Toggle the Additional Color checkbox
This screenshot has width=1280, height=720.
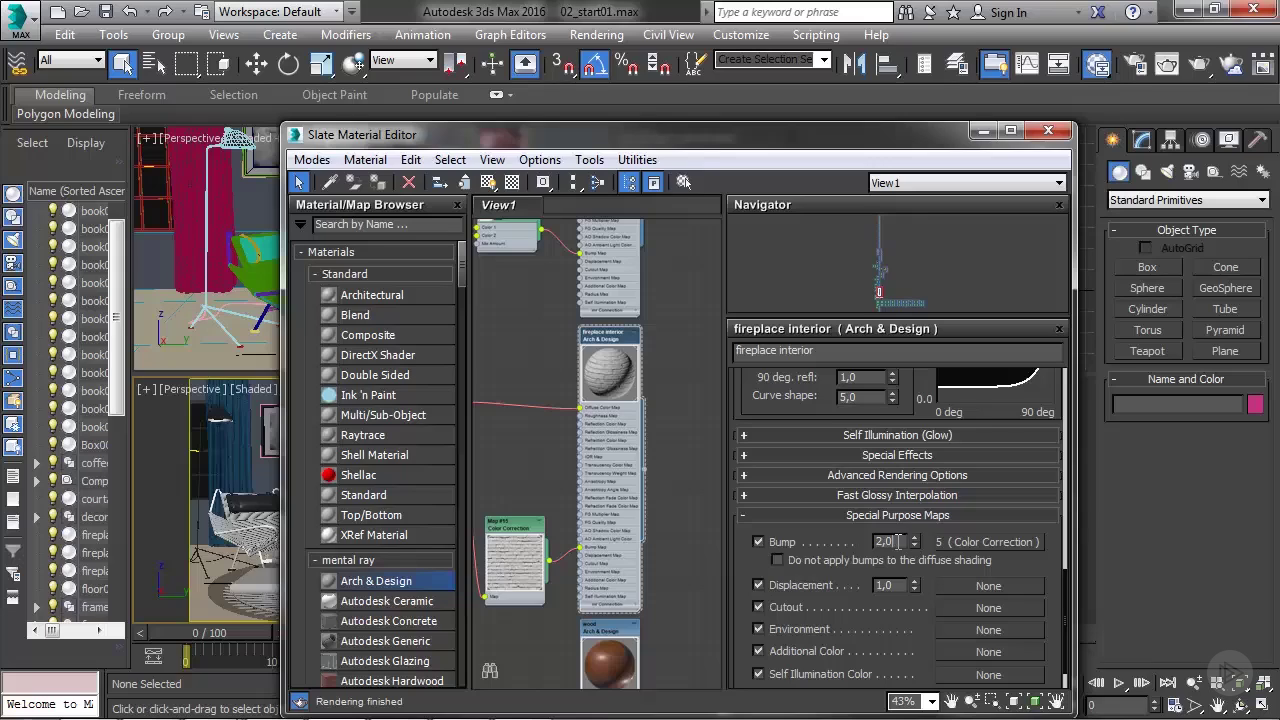[x=758, y=651]
